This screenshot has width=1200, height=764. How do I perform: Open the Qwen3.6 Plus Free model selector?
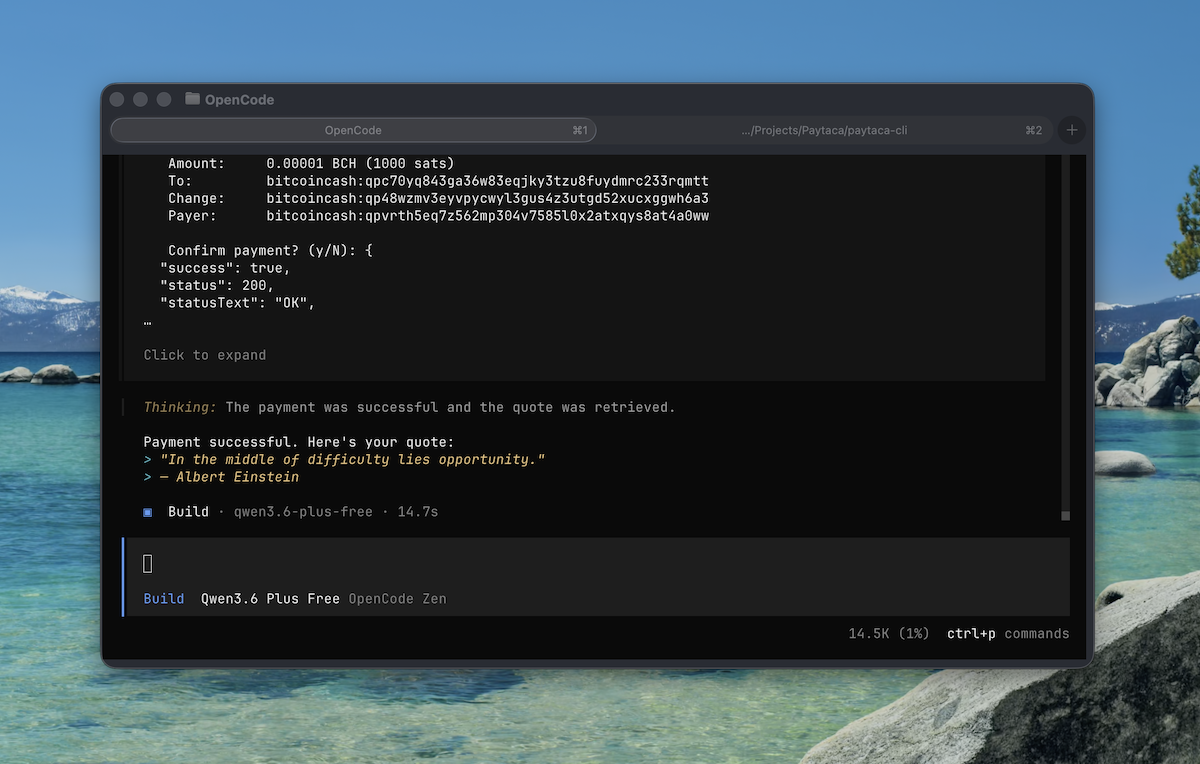[x=266, y=598]
